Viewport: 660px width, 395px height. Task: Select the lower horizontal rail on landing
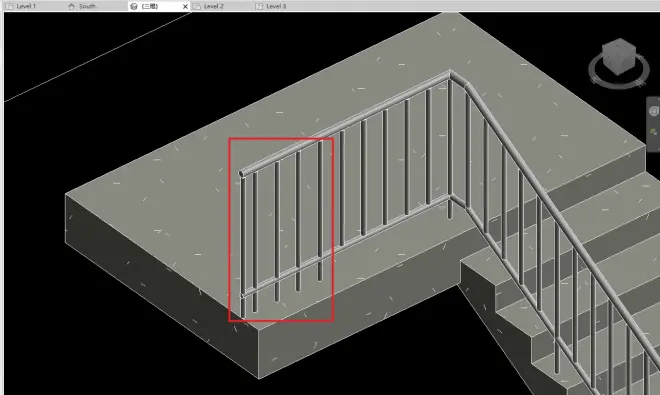345,247
